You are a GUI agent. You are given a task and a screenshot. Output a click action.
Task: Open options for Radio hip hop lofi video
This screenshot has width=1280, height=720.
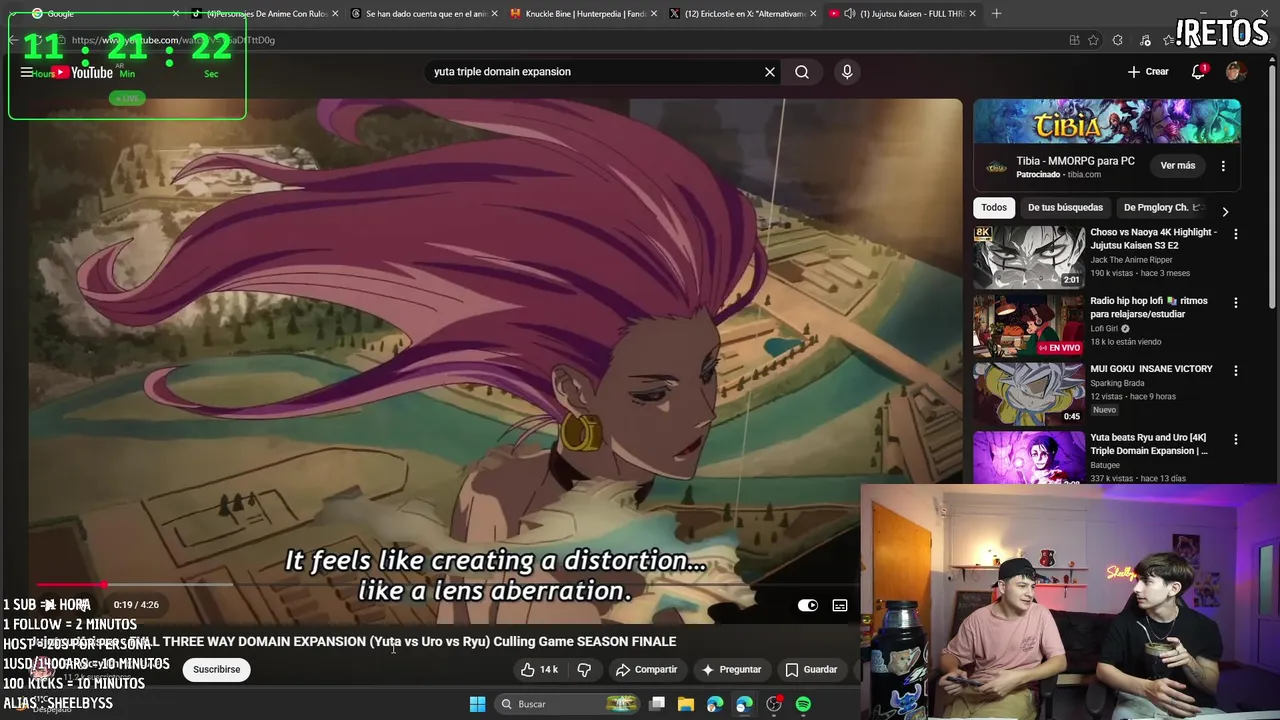(1236, 302)
